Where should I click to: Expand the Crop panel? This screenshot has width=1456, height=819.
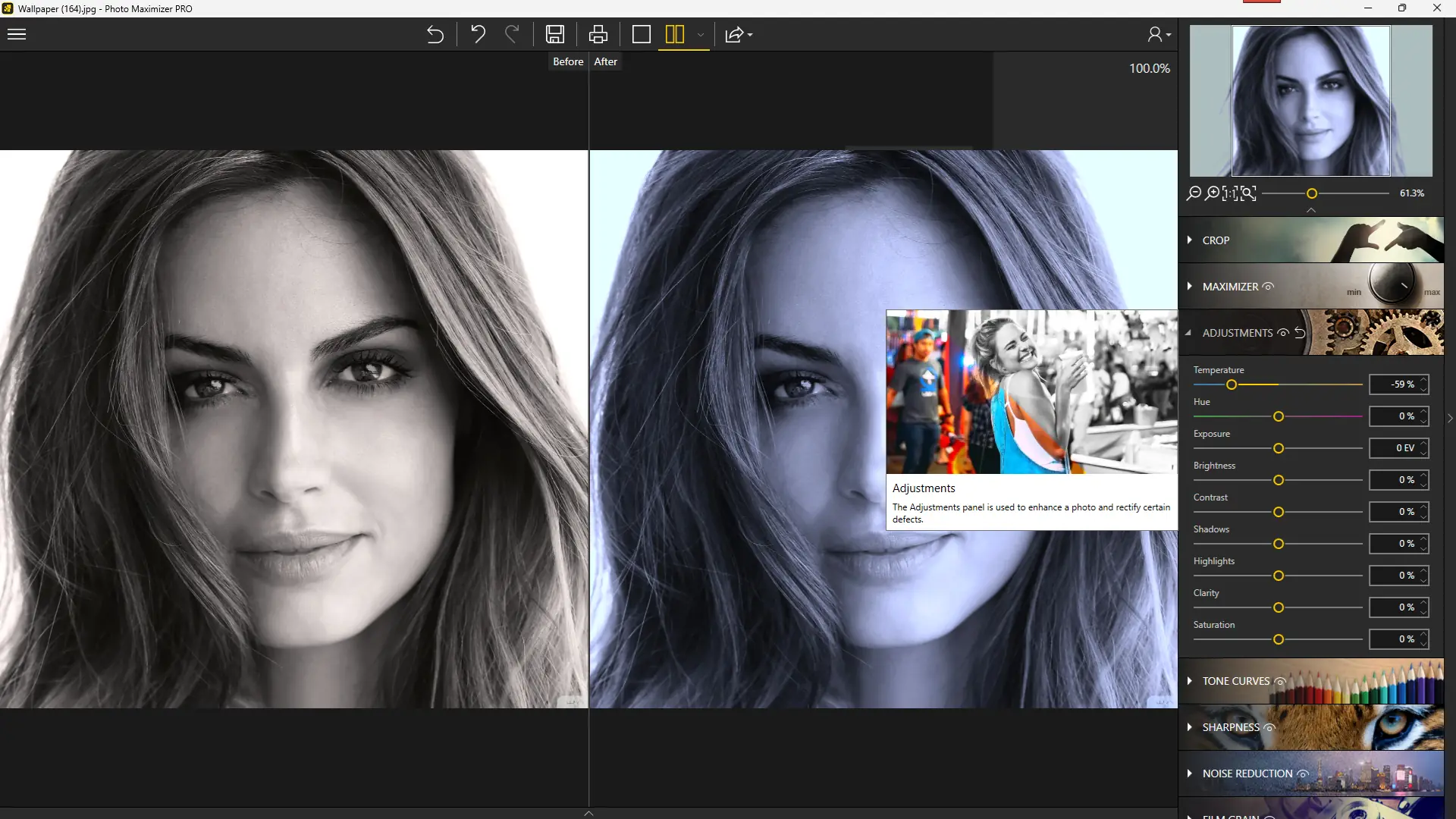(1216, 240)
